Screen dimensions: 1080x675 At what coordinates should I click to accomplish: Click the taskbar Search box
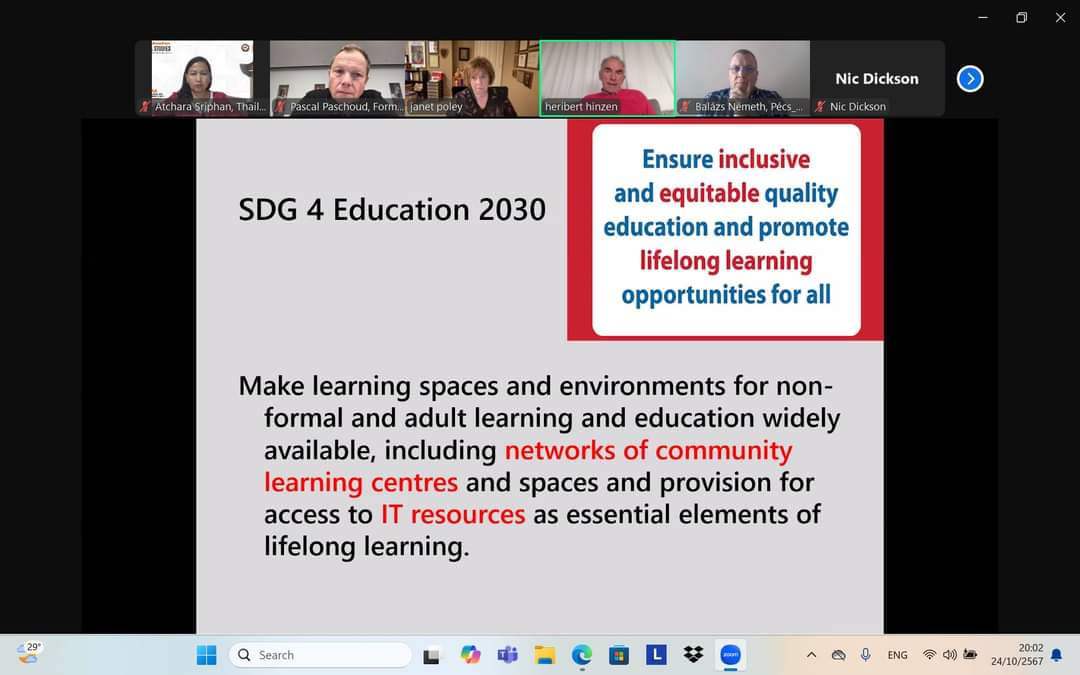[x=320, y=655]
